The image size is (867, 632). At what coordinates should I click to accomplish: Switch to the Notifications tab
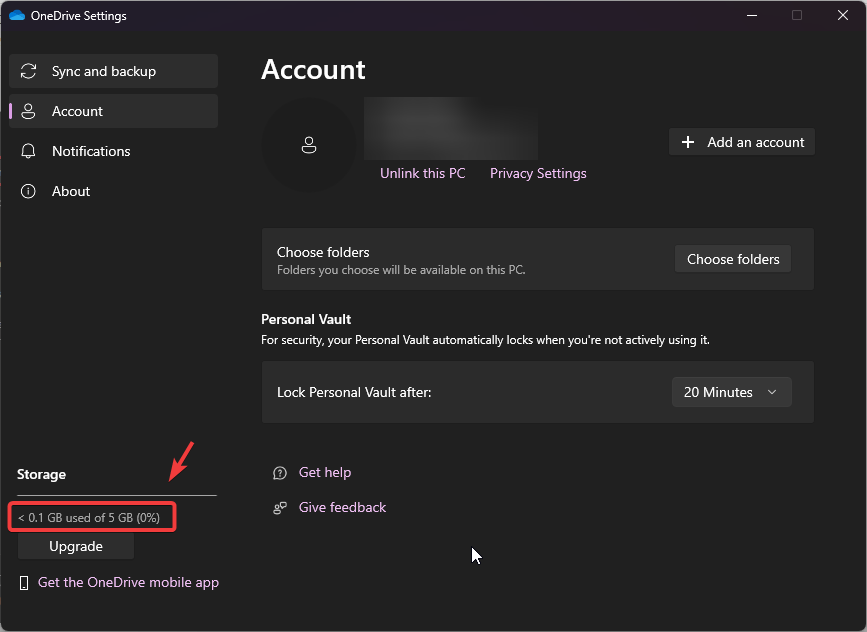91,152
